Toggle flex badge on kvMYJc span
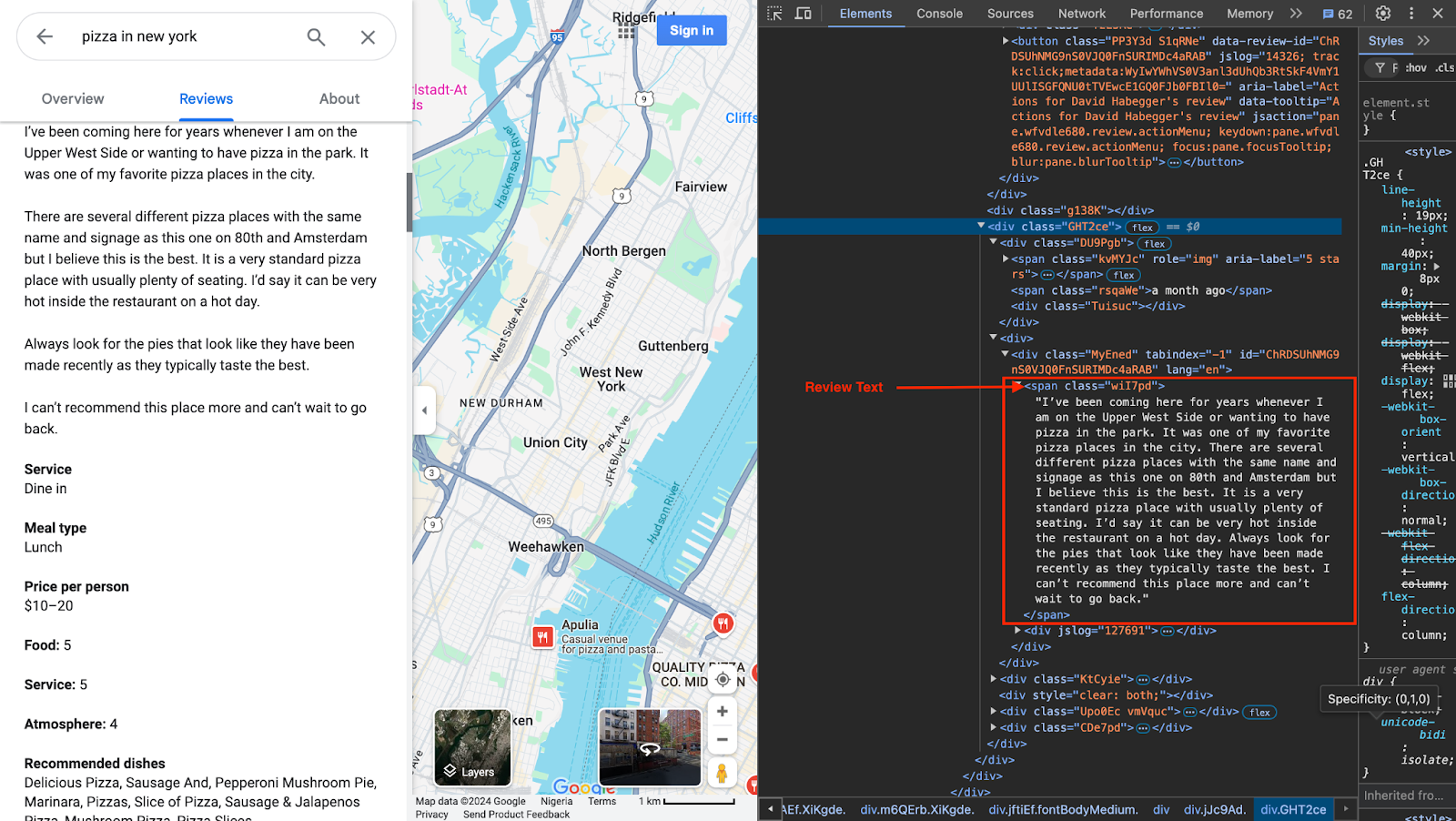 click(x=1125, y=275)
